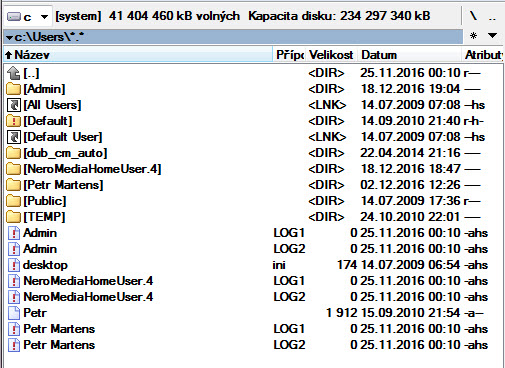The width and height of the screenshot is (505, 368).
Task: Click the Petr Martens LOG2 file icon
Action: (14, 345)
